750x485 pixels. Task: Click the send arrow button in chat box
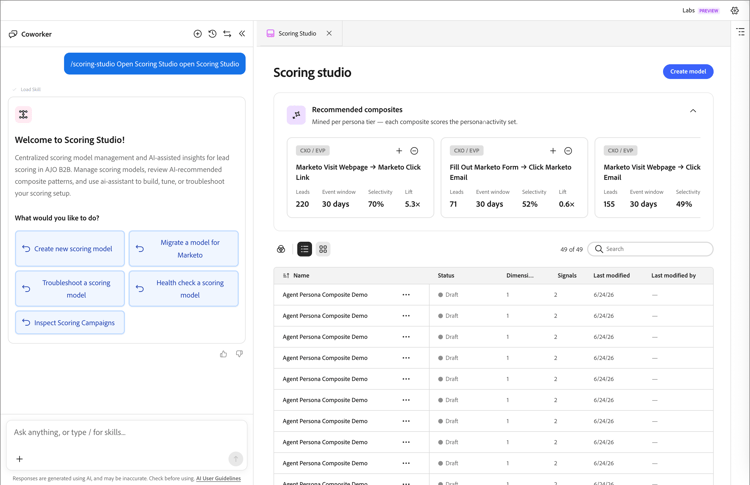235,459
